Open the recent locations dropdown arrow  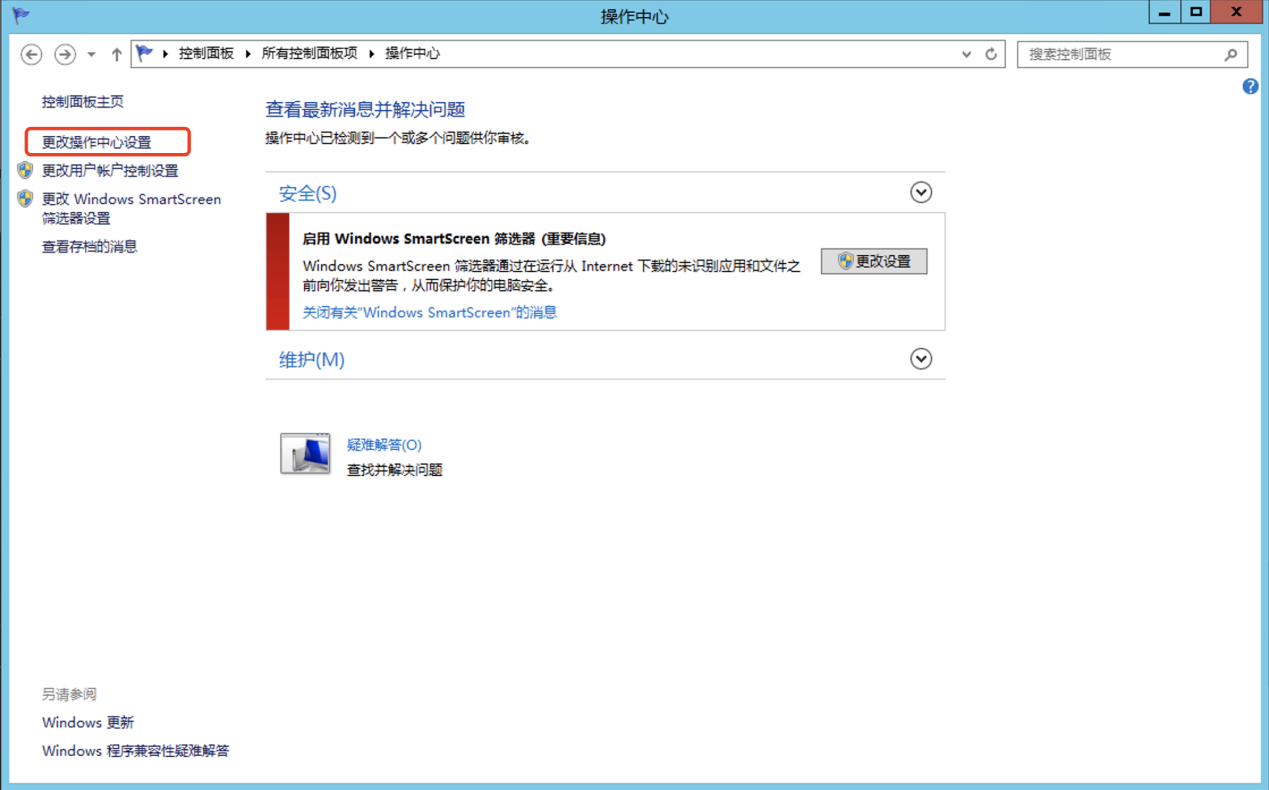click(91, 54)
